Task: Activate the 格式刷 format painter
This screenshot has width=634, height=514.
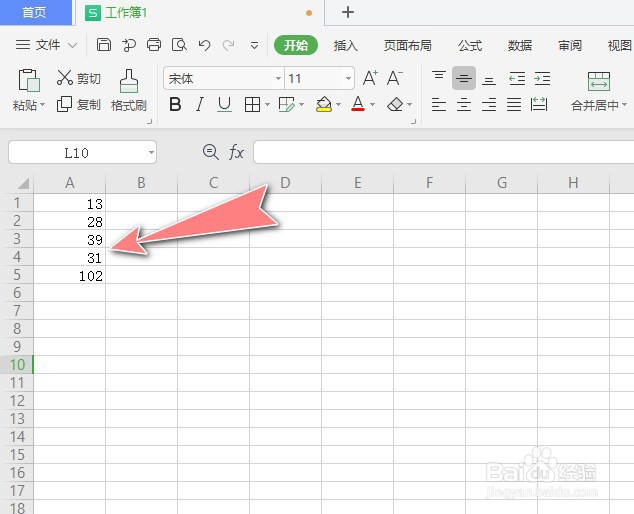Action: [x=129, y=91]
